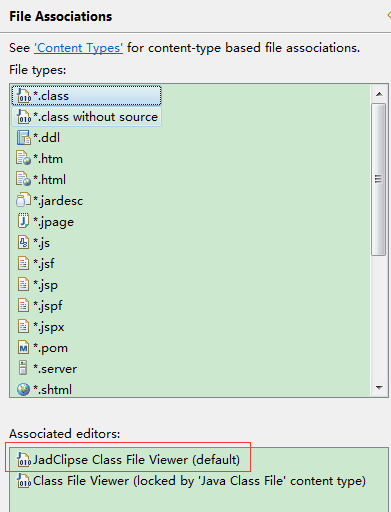Click the *.ddl file icon
Screen dimensions: 391x512
coord(24,138)
